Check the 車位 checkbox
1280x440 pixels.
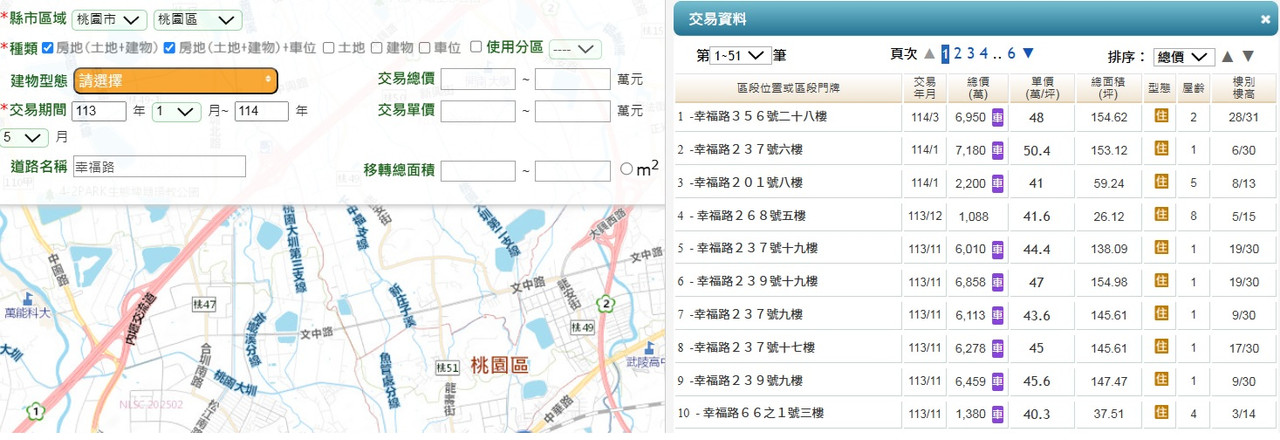pyautogui.click(x=425, y=47)
